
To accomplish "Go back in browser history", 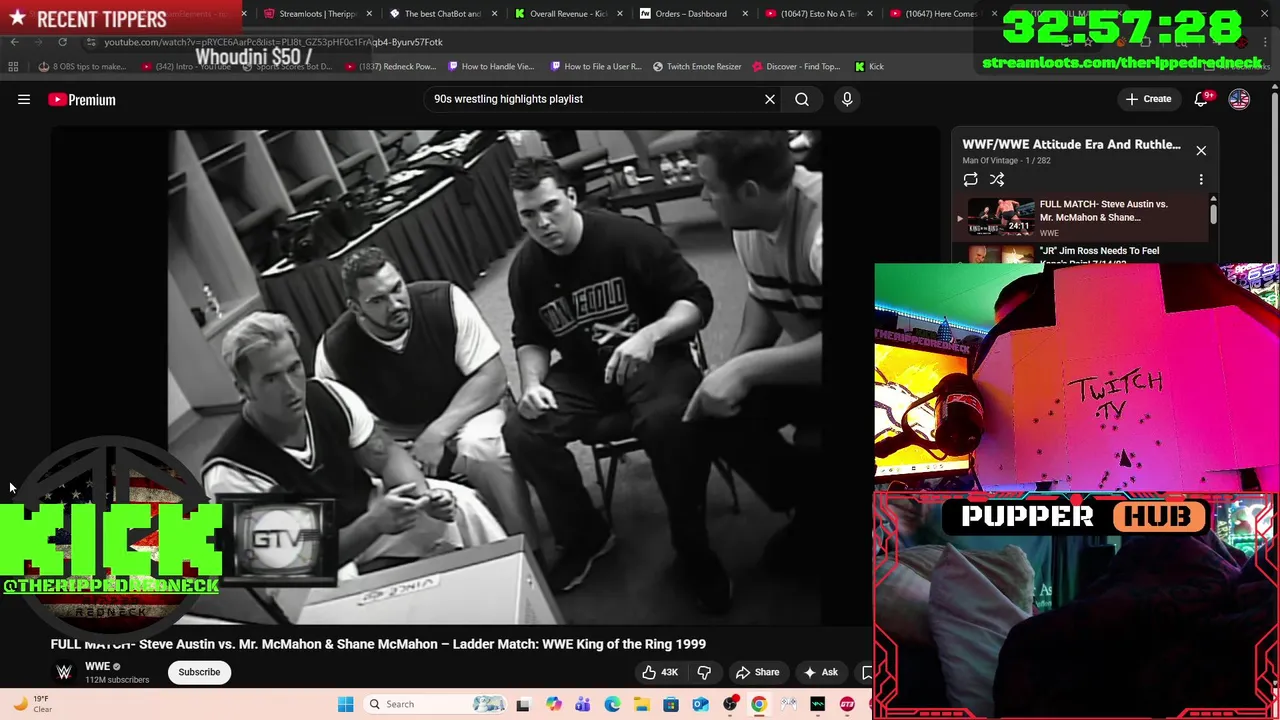I will (x=14, y=42).
